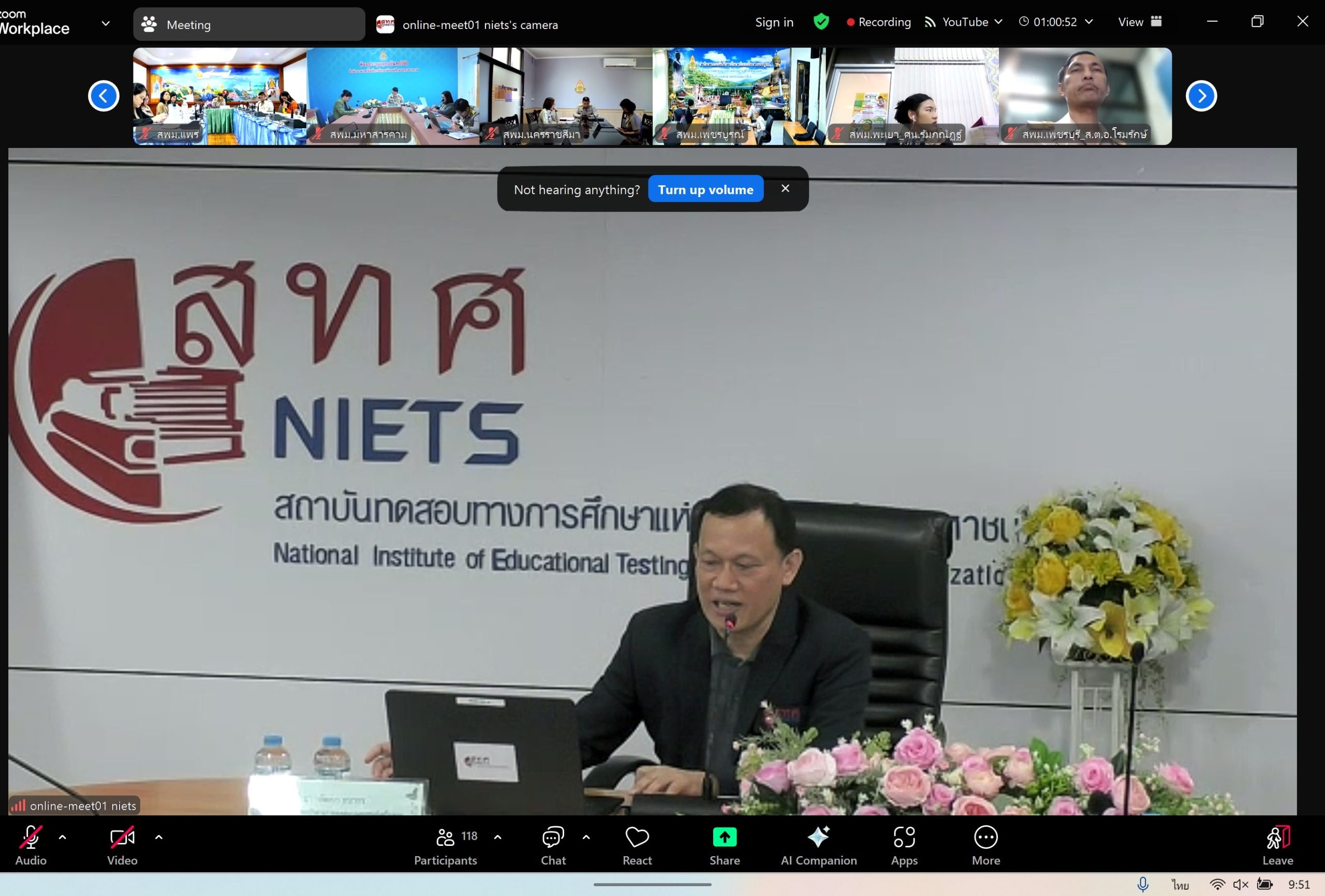Click the green encryption shield icon
The height and width of the screenshot is (896, 1325).
(x=821, y=22)
